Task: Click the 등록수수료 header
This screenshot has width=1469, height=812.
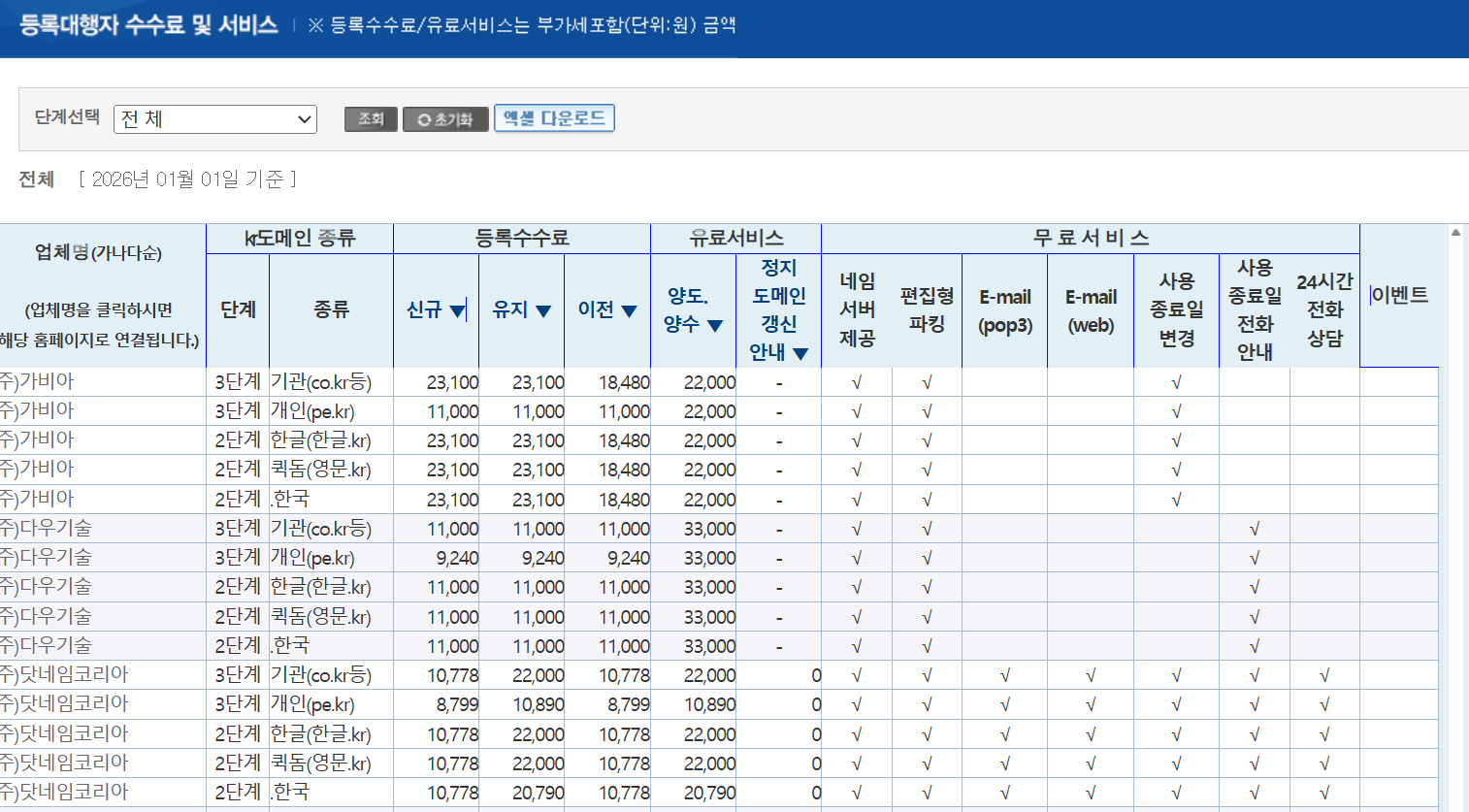Action: coord(522,239)
